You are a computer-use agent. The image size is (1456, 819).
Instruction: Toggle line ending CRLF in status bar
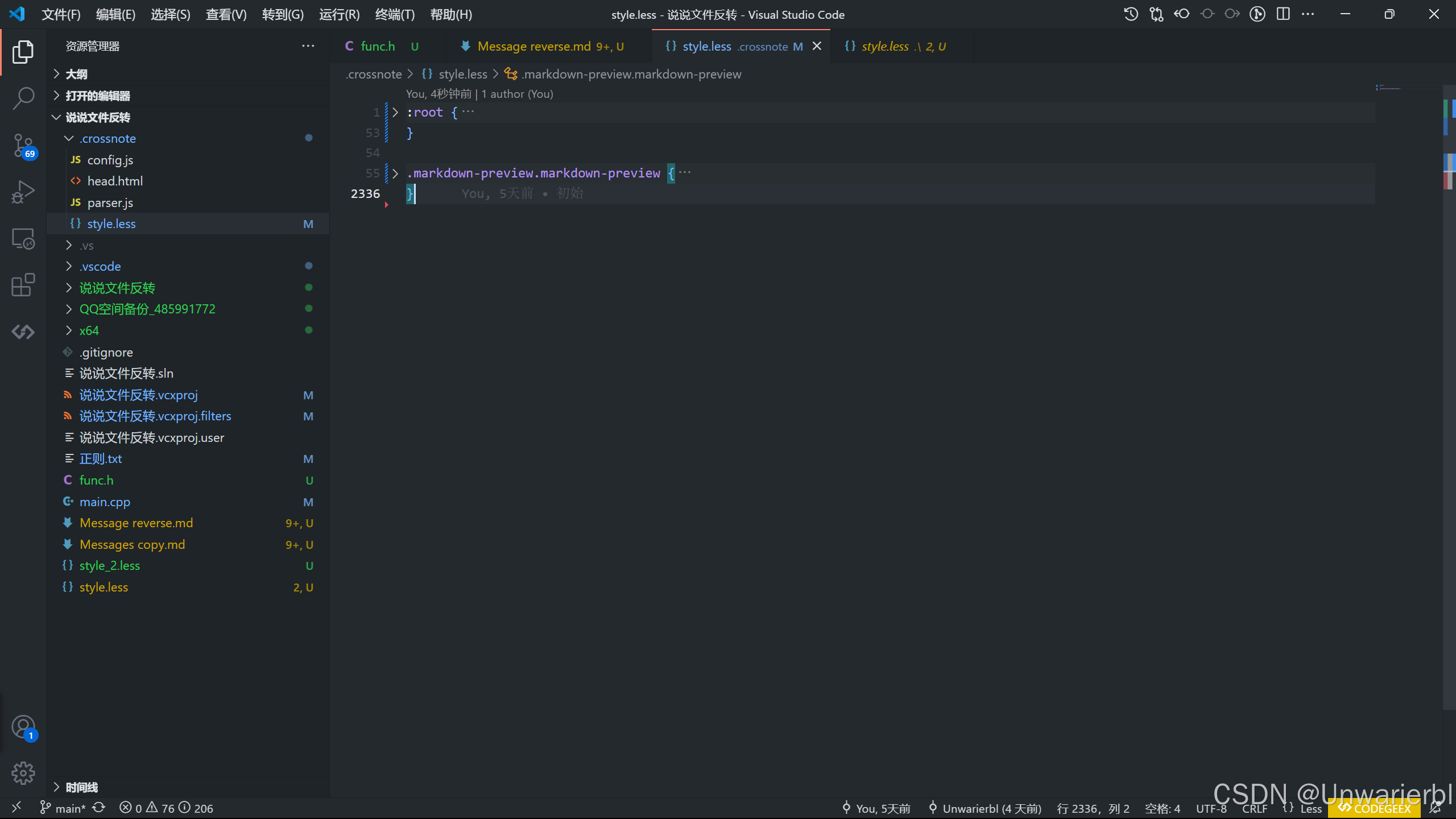click(1254, 808)
